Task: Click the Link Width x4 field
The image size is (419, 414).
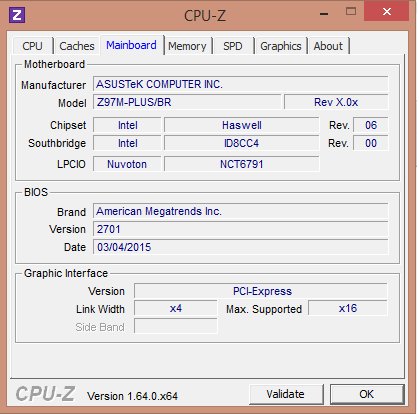Action: point(176,308)
